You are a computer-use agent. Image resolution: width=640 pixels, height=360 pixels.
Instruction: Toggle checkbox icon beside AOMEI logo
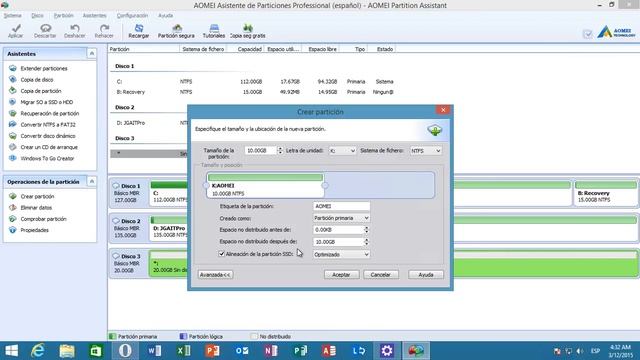[x=587, y=34]
